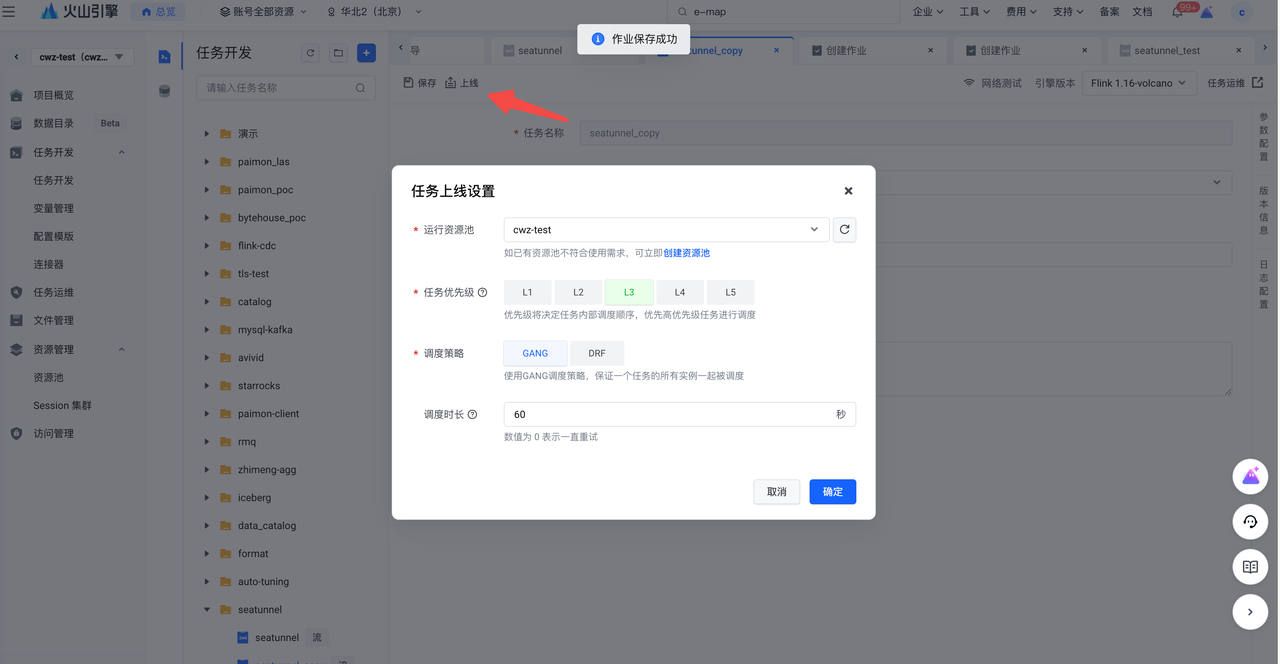Follow the 创建资源池 link
The image size is (1280, 664).
click(686, 253)
